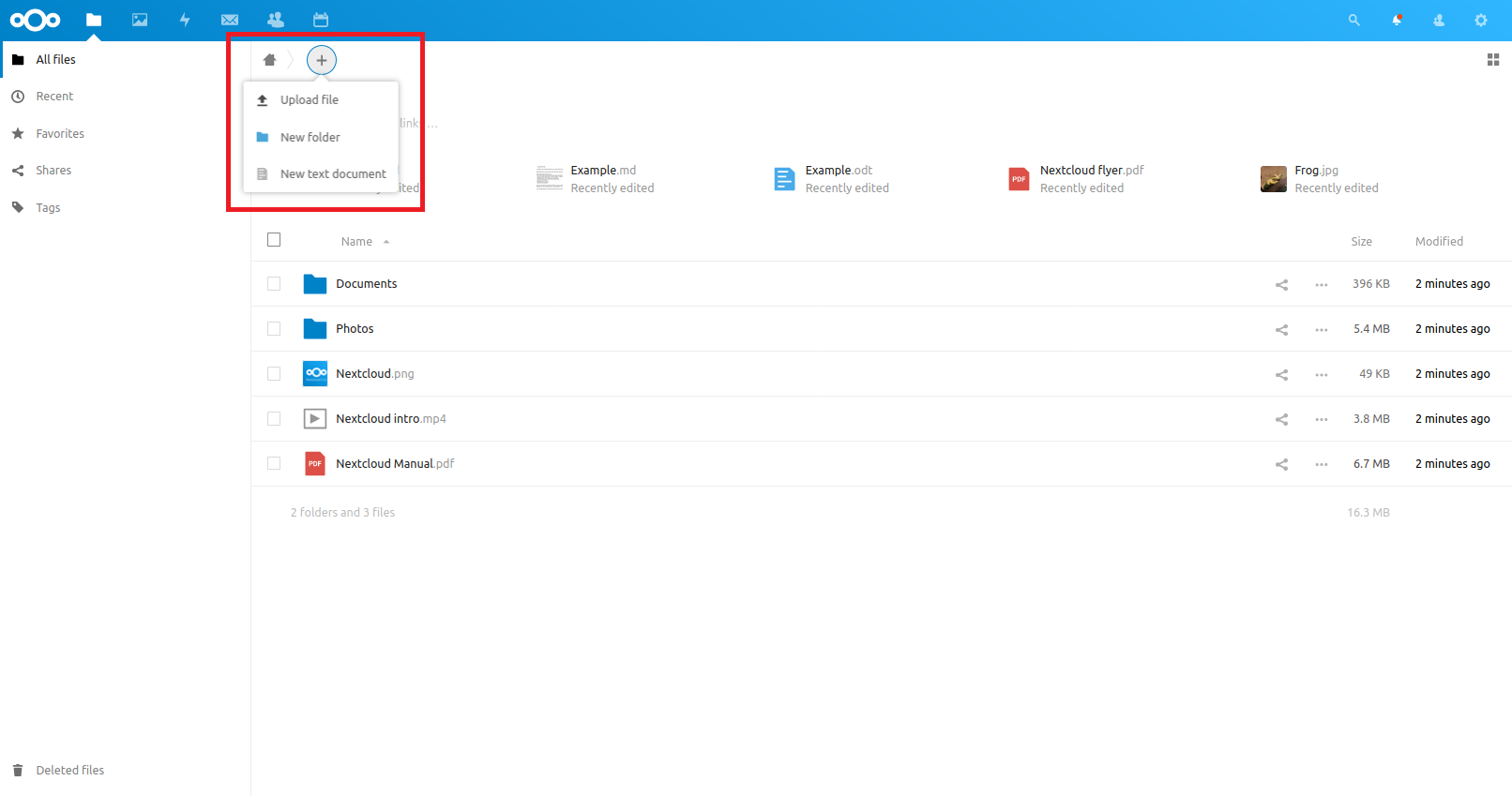Image resolution: width=1512 pixels, height=796 pixels.
Task: Open recently edited Nextcloud flyer.pdf
Action: click(x=1076, y=178)
